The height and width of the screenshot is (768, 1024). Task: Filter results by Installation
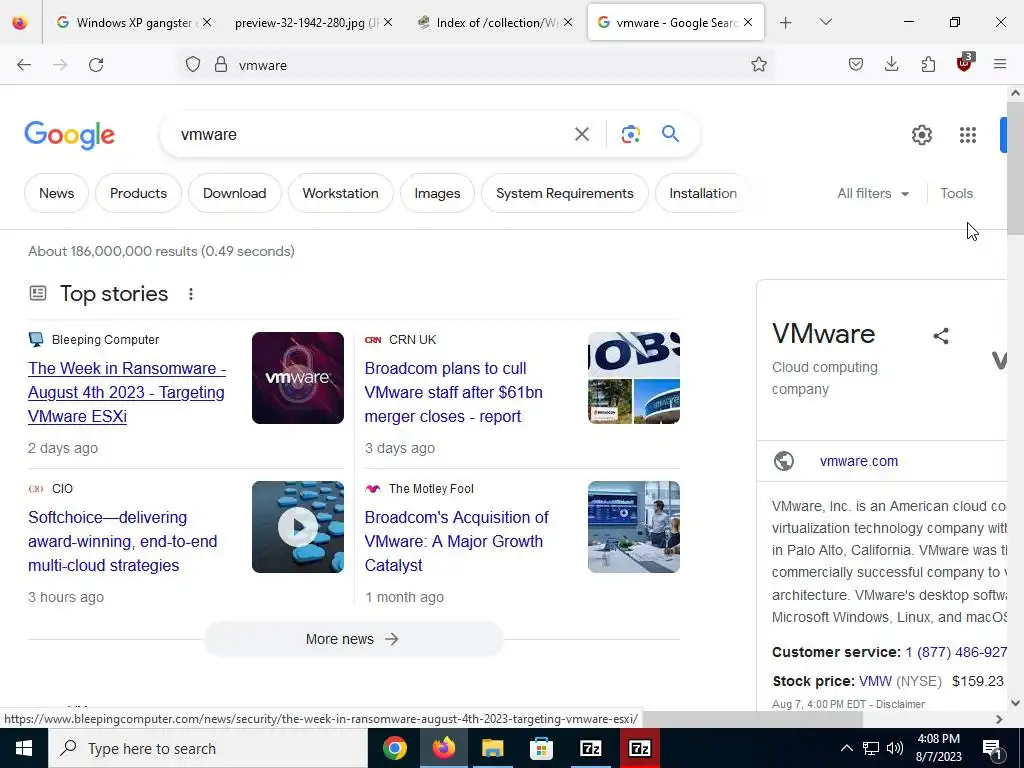pos(703,193)
